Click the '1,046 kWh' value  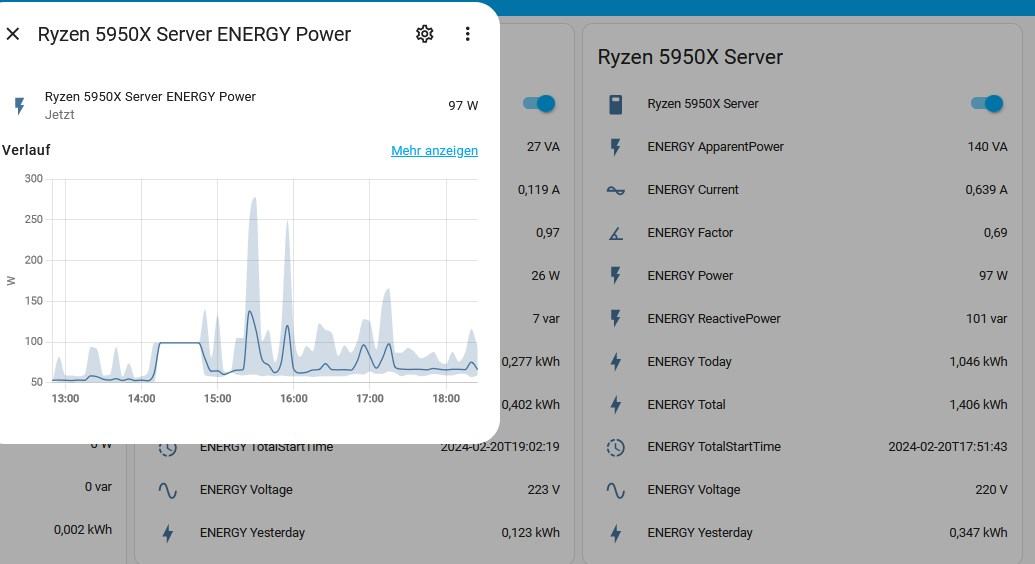tap(978, 361)
